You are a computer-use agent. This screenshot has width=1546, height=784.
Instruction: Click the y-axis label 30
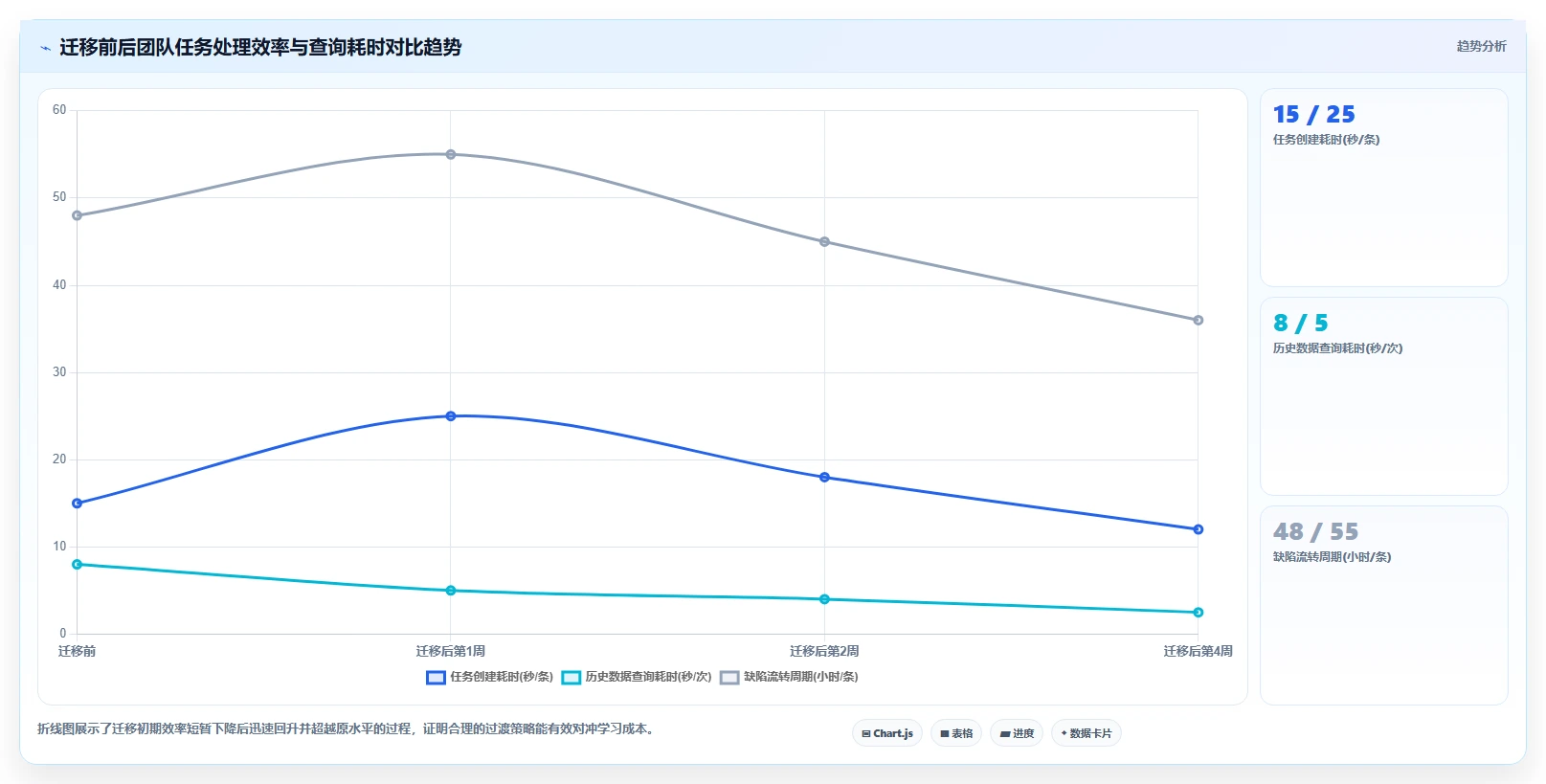point(59,372)
